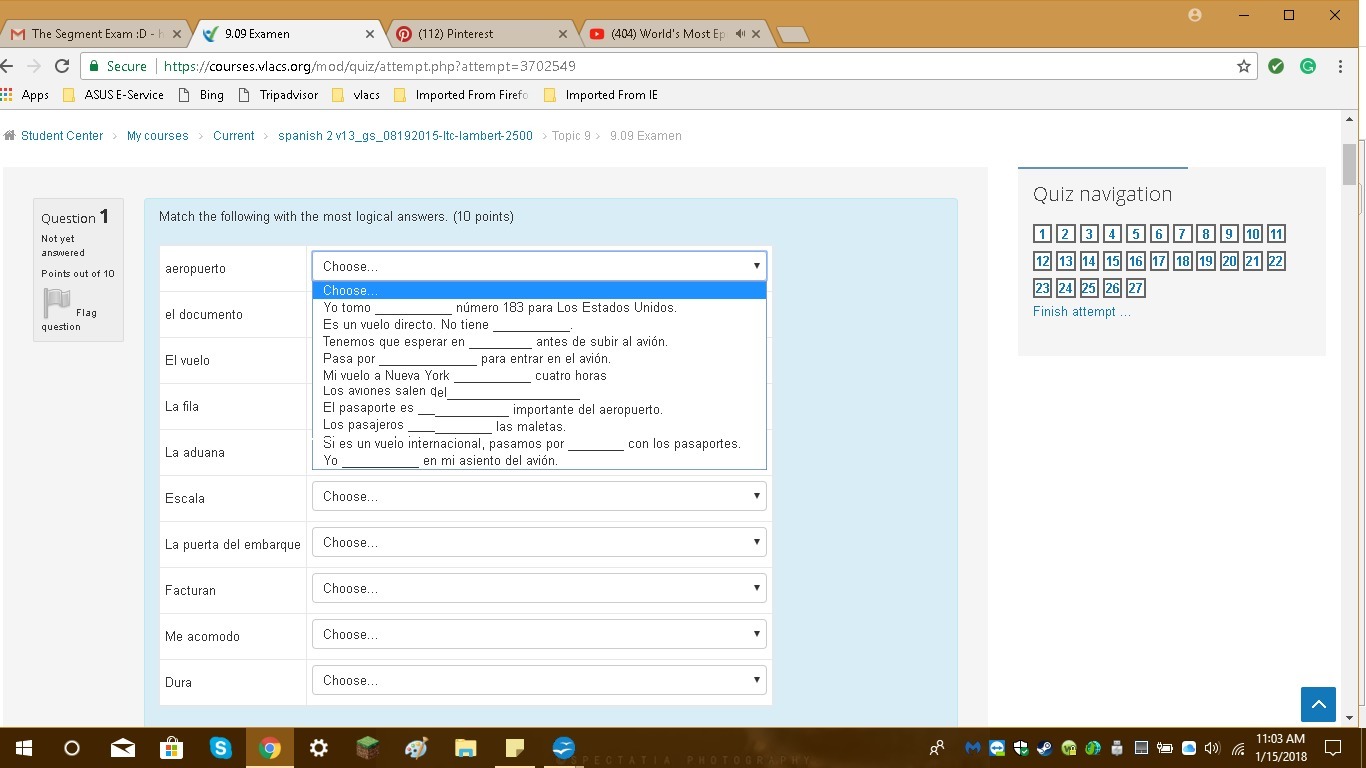Open the Me acomodo answer dropdown

[x=539, y=634]
